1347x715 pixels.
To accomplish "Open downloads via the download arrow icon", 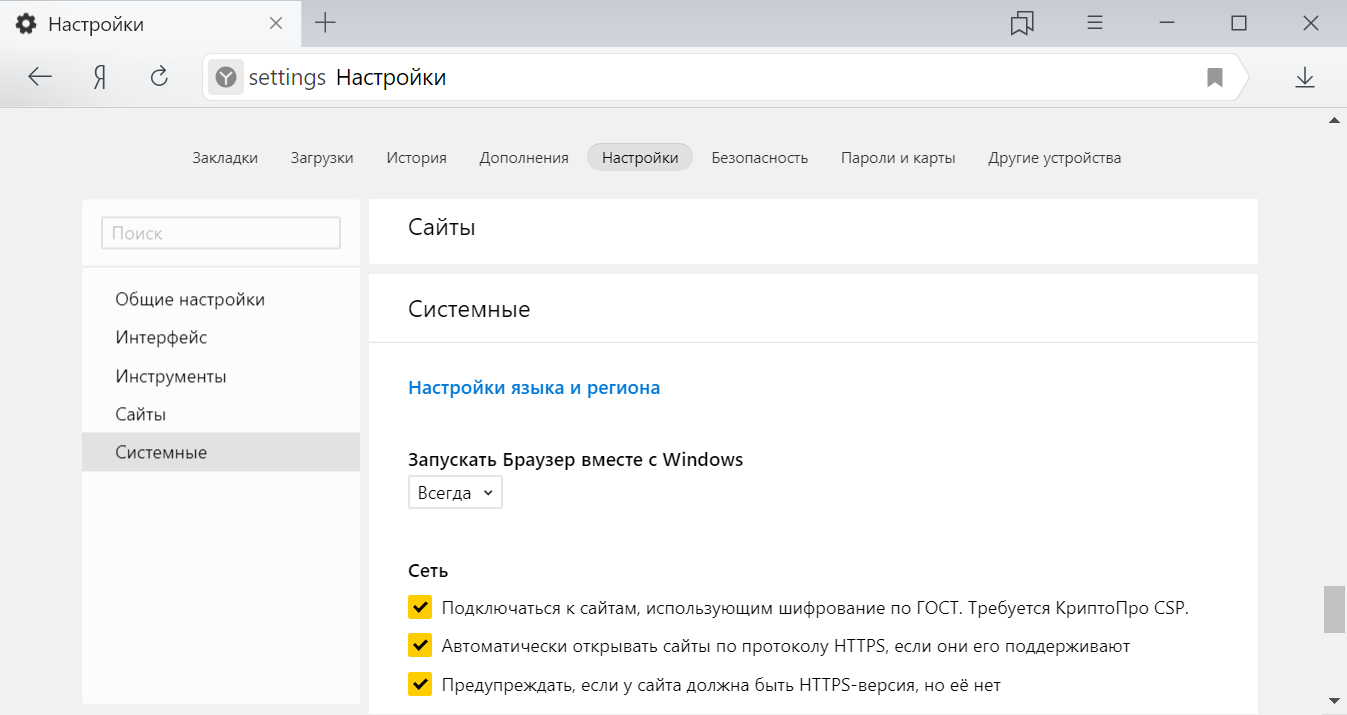I will click(1304, 77).
